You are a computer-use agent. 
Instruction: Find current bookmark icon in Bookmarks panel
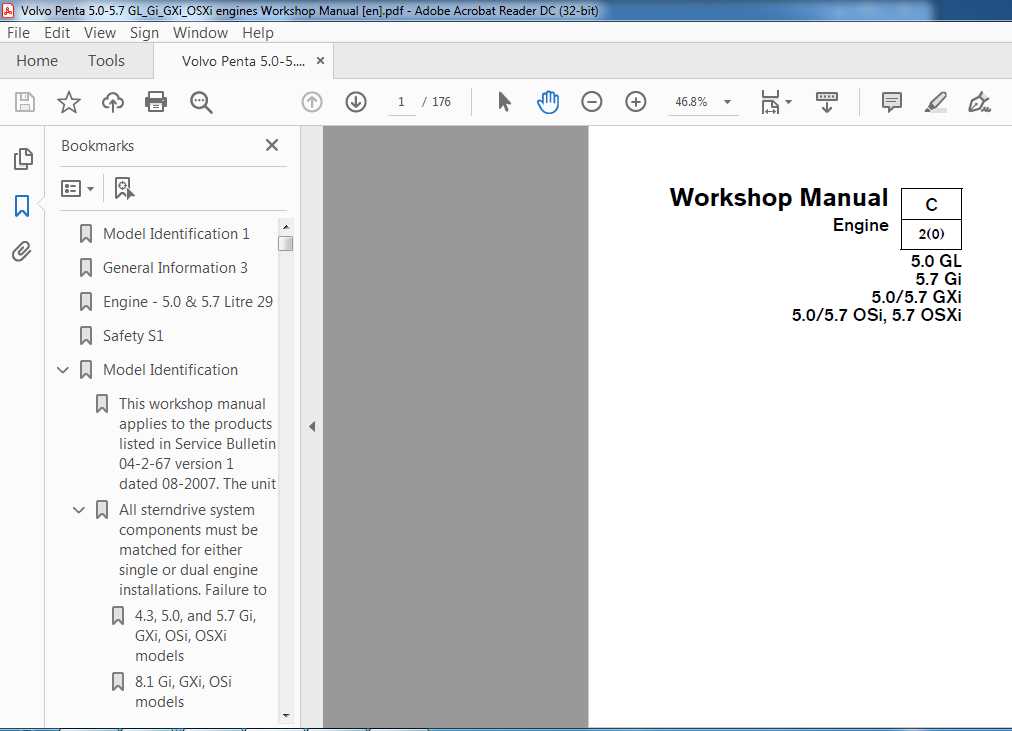pos(124,188)
